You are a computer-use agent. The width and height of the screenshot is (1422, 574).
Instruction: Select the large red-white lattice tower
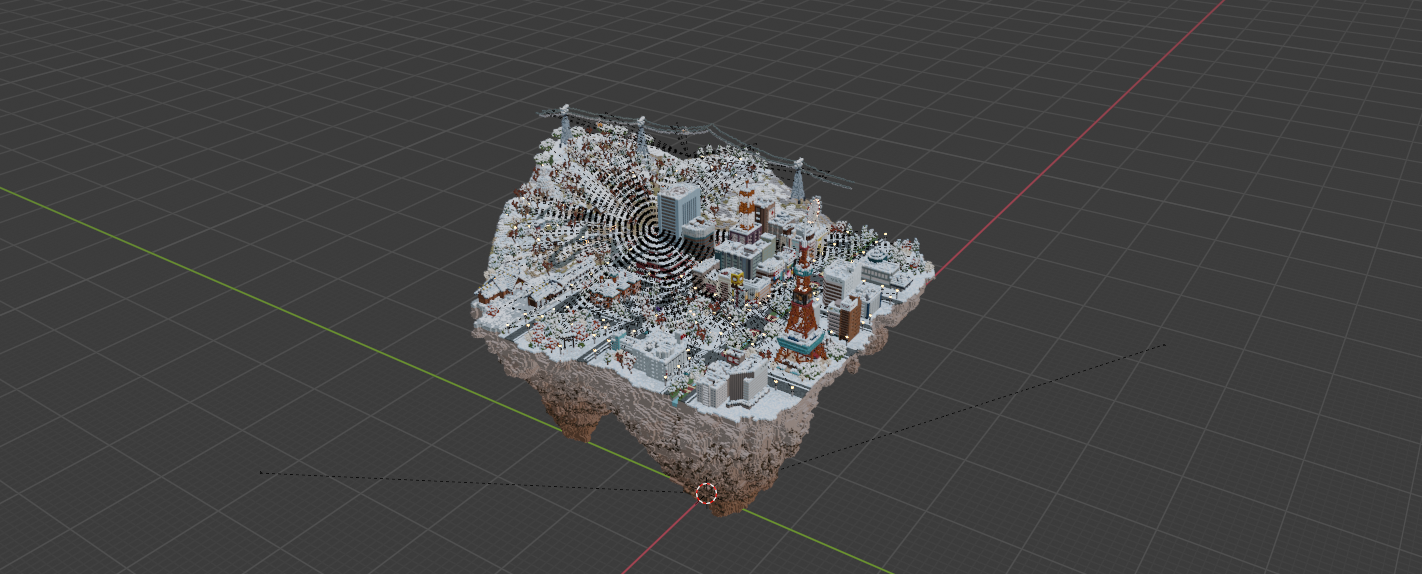click(802, 305)
